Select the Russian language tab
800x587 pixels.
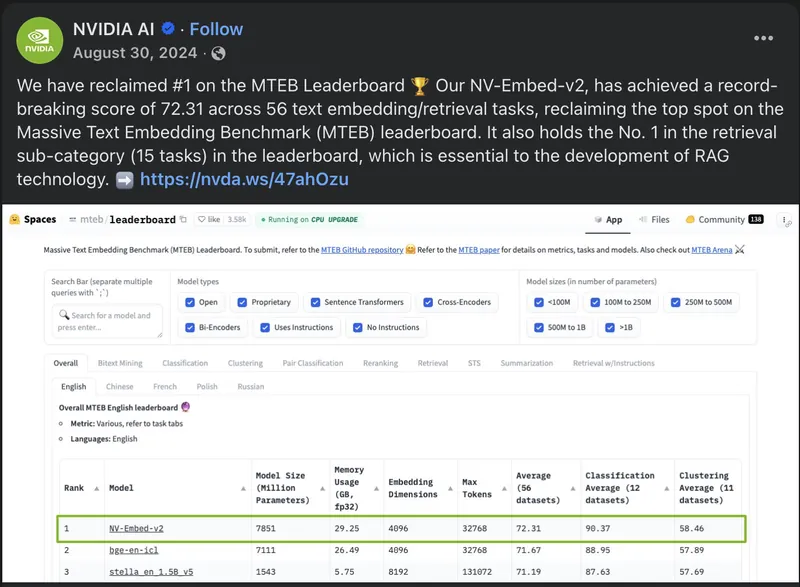tap(251, 387)
